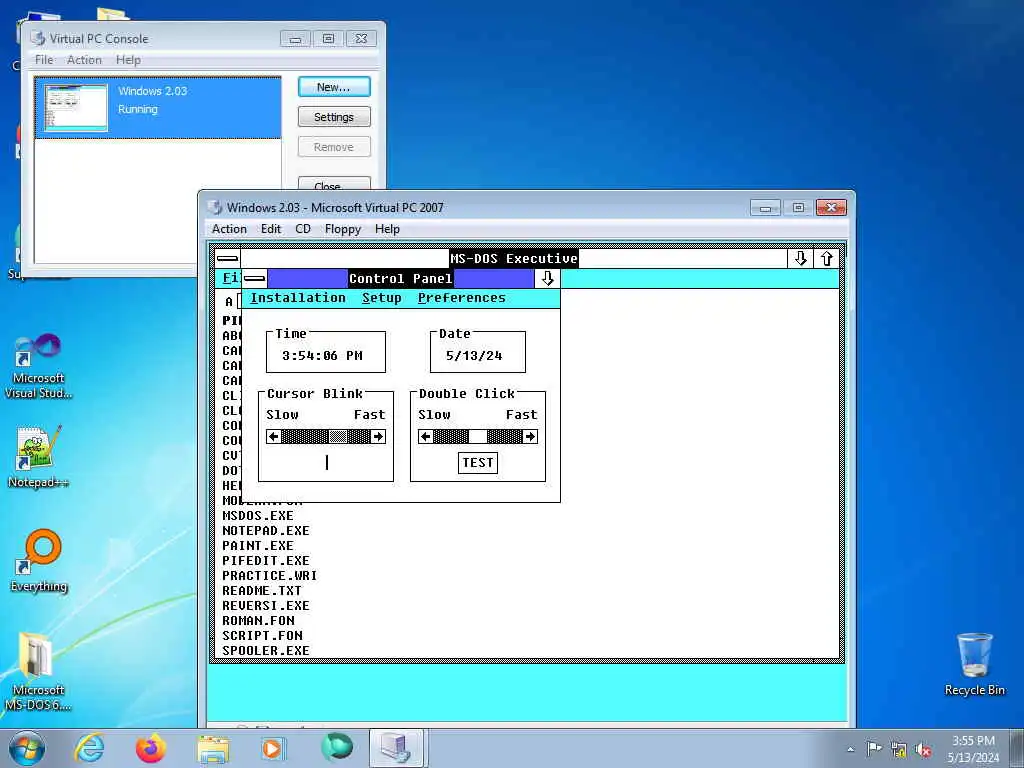Click Double Click slider right arrow
1024x768 pixels.
(x=530, y=437)
